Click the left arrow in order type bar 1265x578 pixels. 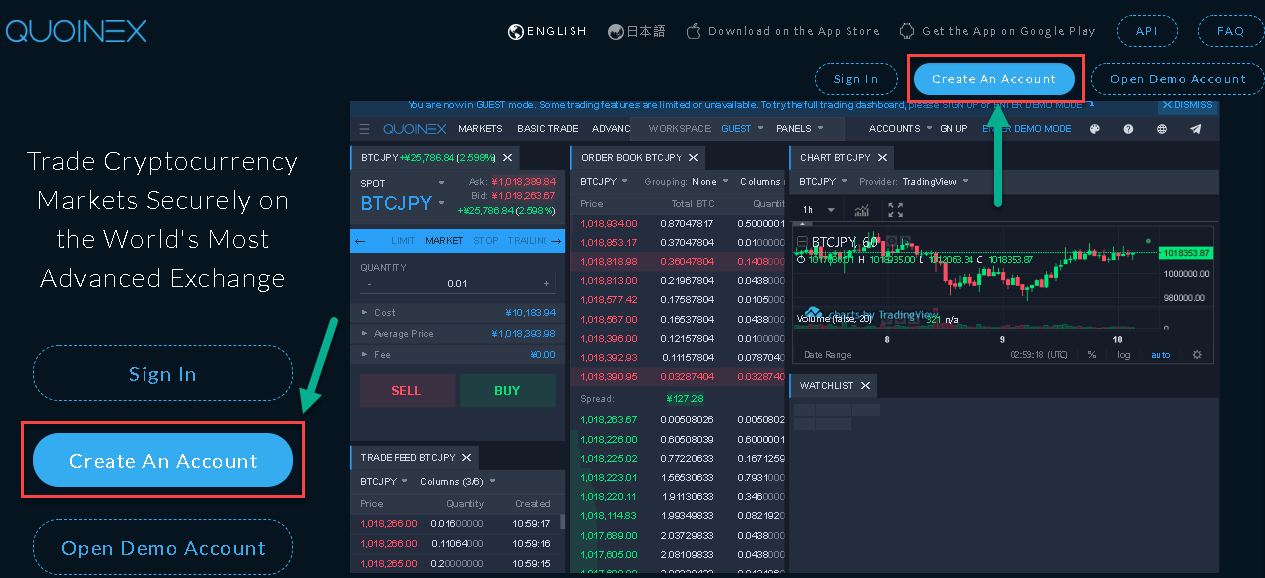(x=361, y=241)
